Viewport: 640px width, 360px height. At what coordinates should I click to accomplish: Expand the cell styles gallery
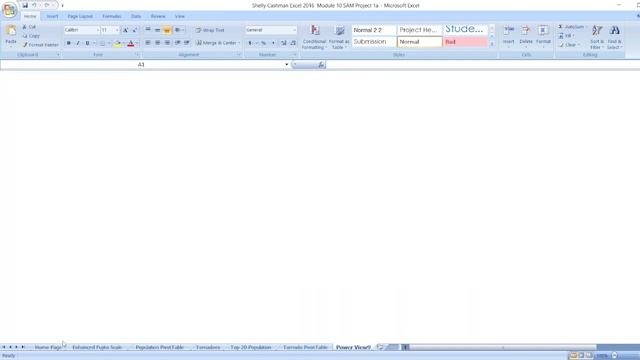(x=492, y=44)
